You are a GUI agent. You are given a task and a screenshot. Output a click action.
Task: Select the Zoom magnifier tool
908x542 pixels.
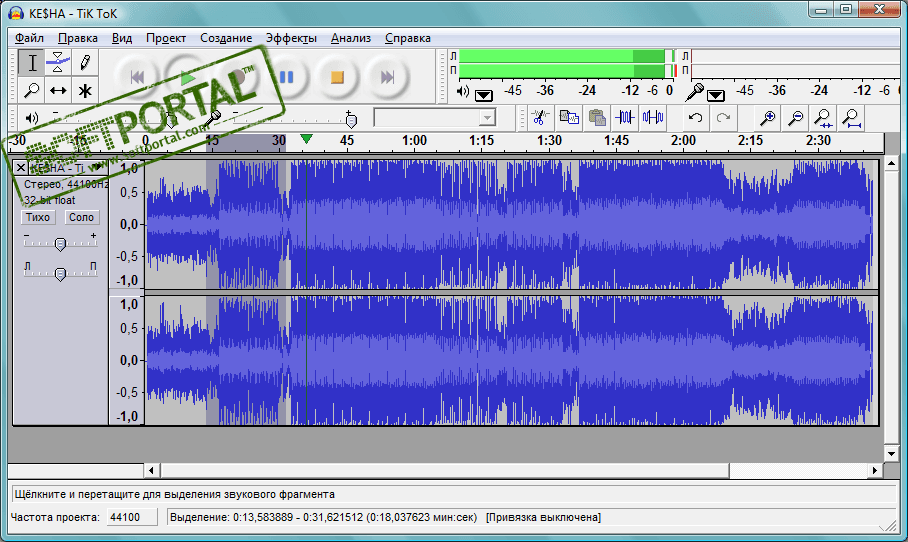click(32, 90)
